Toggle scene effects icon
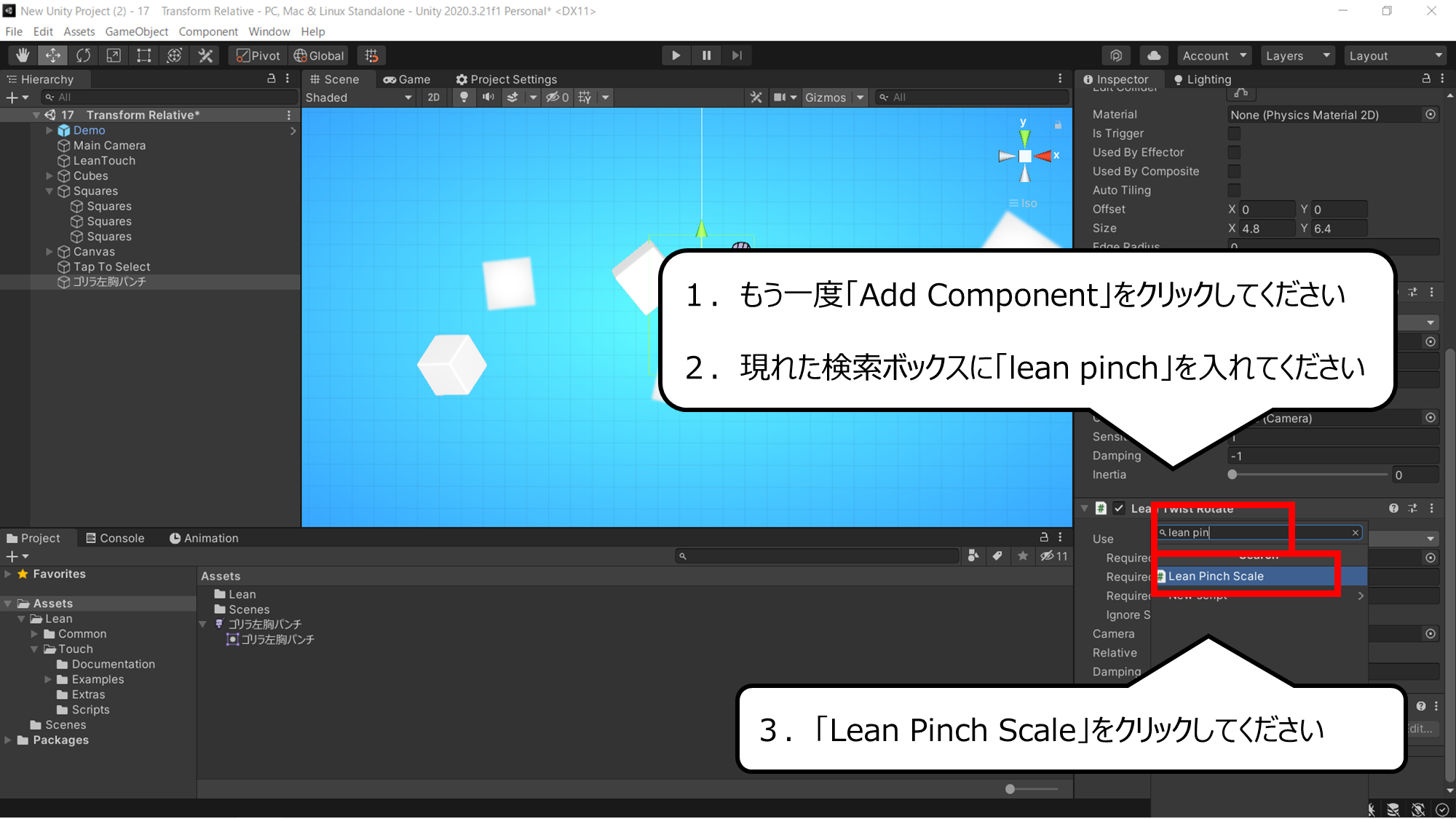 (513, 97)
